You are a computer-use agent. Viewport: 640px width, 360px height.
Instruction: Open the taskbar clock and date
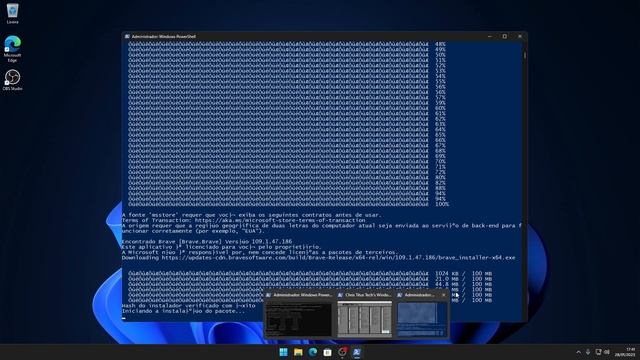click(x=626, y=352)
